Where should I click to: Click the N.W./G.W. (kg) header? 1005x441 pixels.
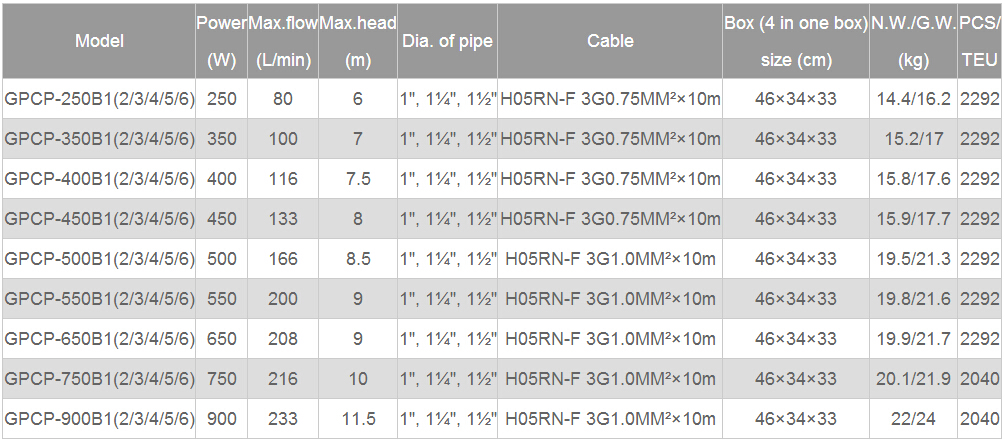coord(913,41)
